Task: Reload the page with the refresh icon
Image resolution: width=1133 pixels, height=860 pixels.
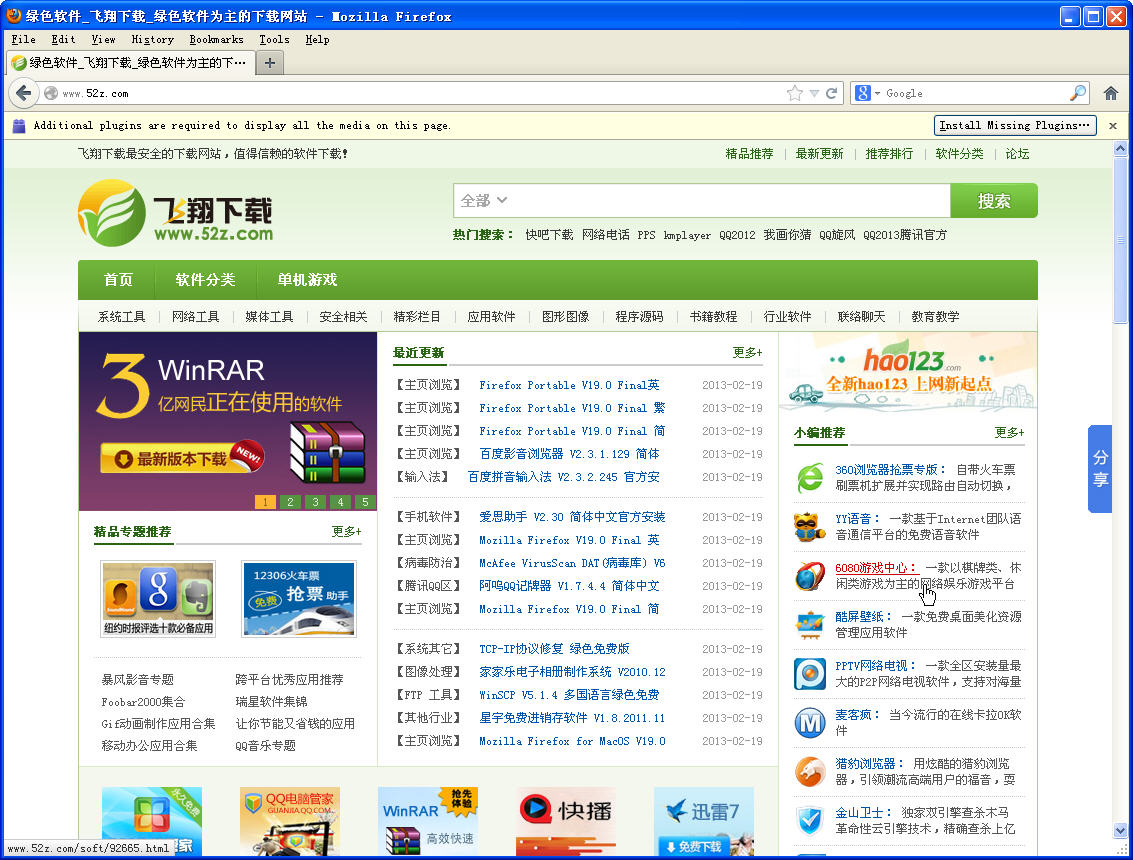Action: tap(831, 93)
